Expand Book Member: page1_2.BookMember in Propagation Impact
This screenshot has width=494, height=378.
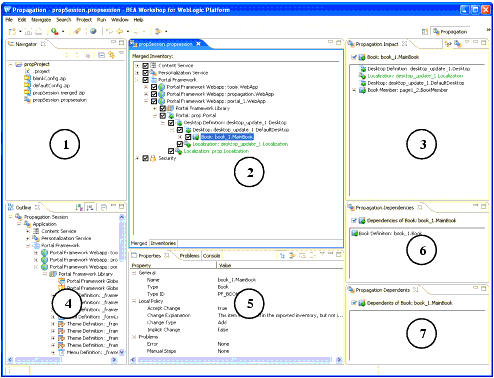(x=354, y=90)
